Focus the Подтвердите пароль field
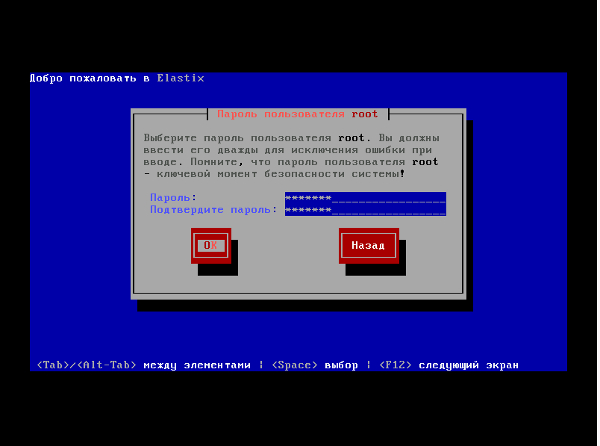The image size is (600, 446). click(365, 210)
